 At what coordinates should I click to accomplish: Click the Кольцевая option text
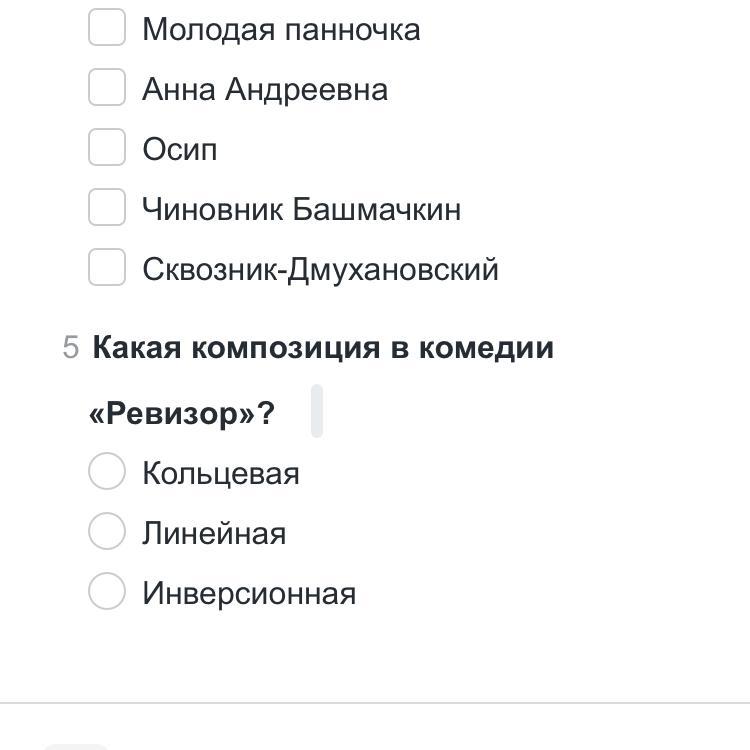221,474
